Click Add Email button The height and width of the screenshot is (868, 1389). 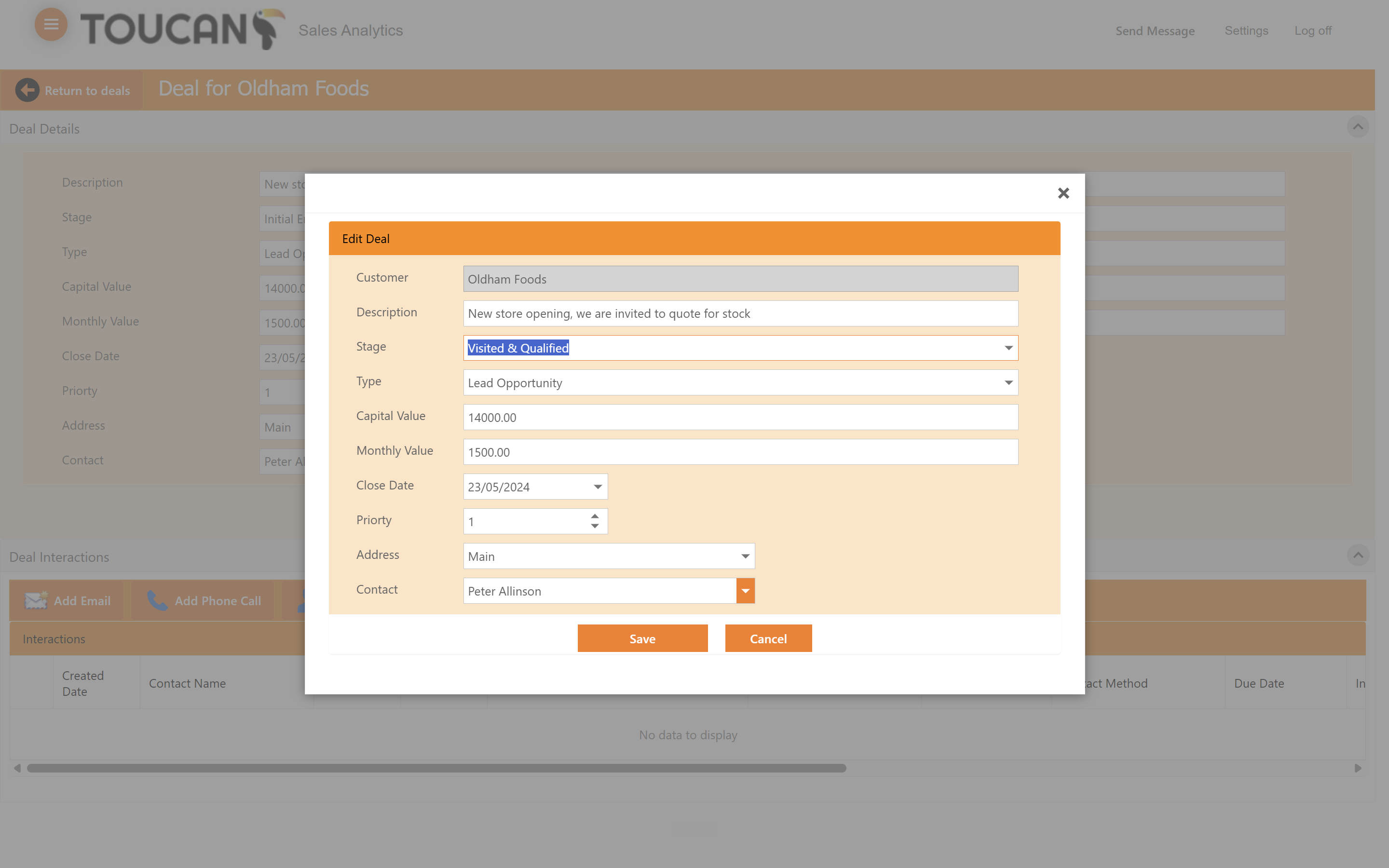[x=67, y=600]
